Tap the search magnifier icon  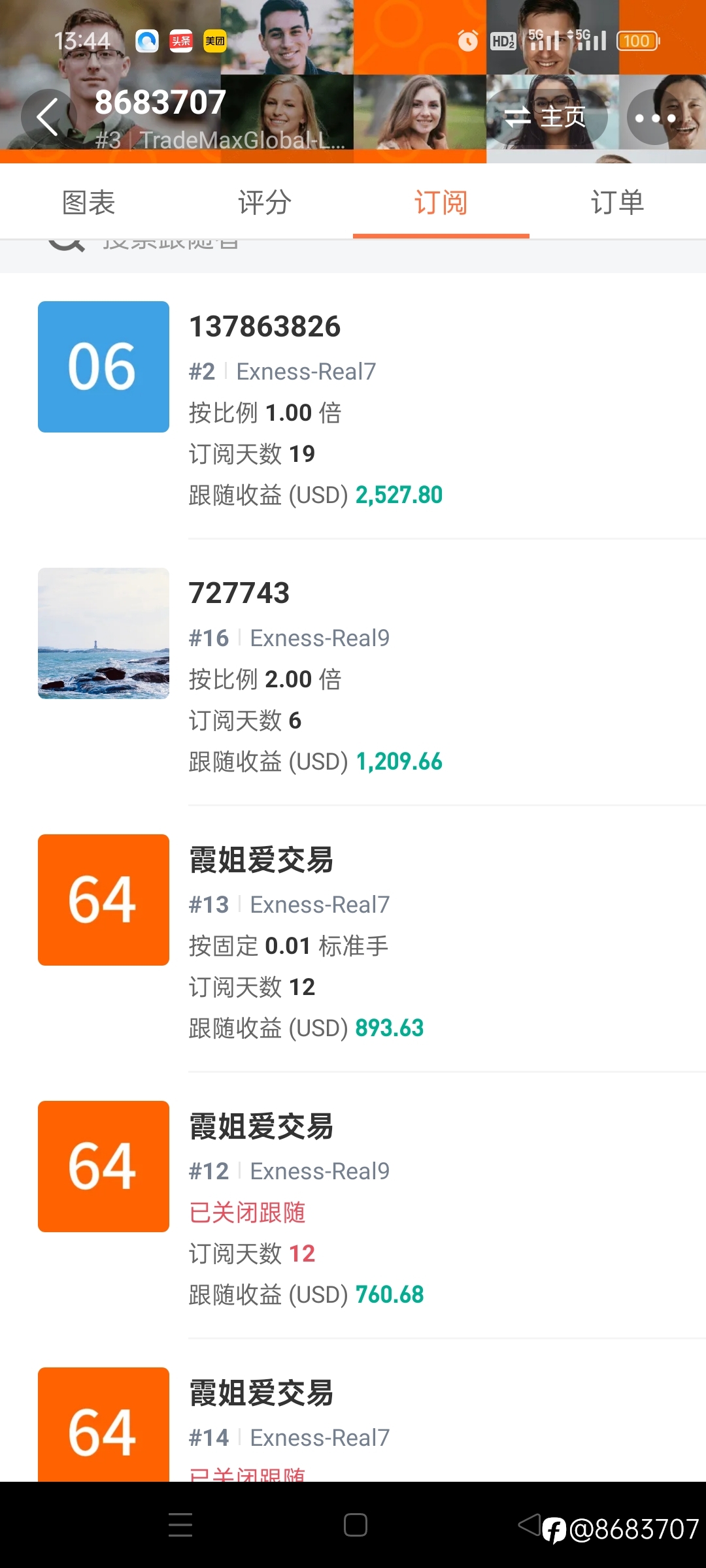[66, 246]
